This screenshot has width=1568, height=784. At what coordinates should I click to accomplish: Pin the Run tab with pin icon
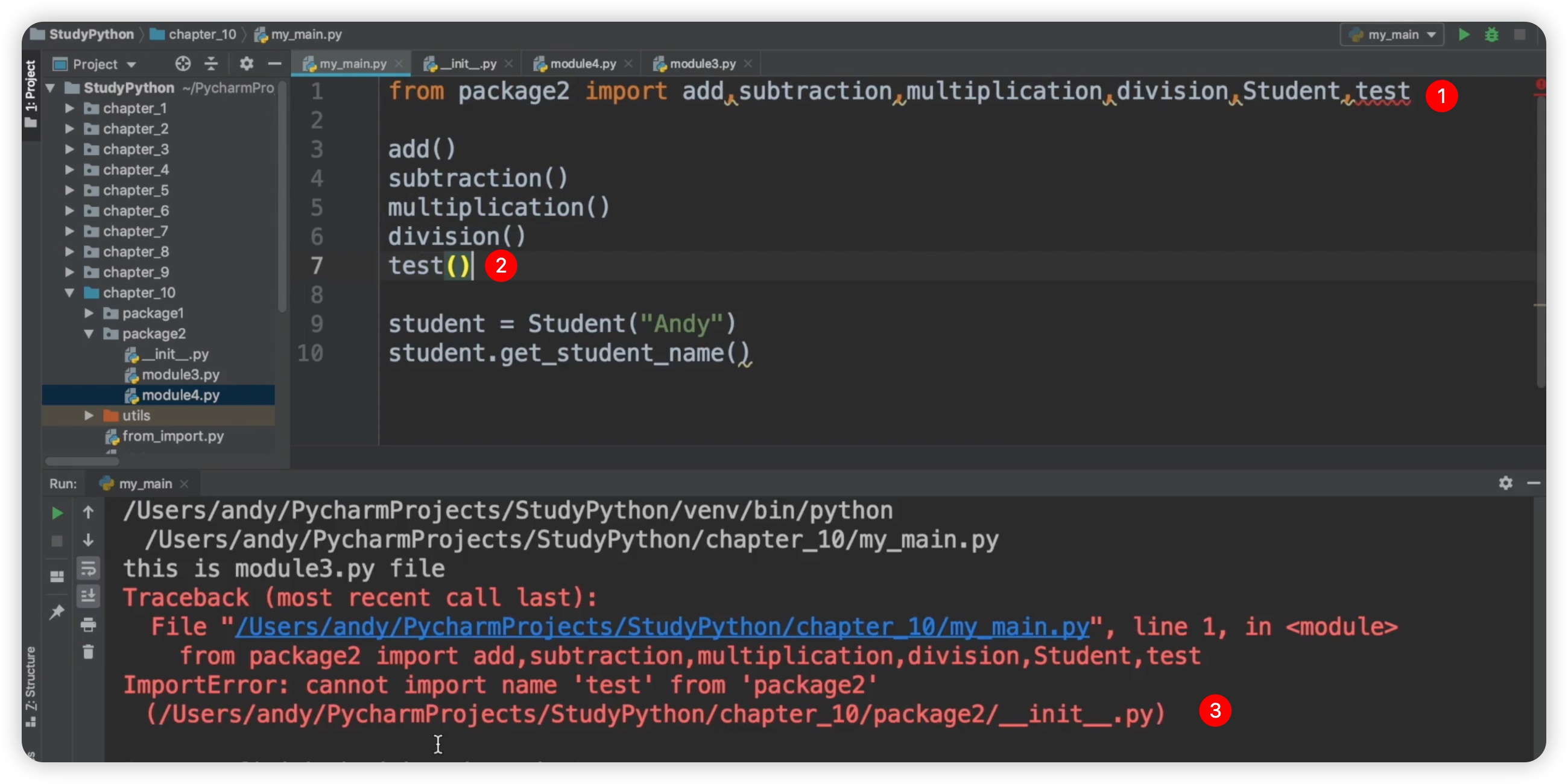point(57,612)
